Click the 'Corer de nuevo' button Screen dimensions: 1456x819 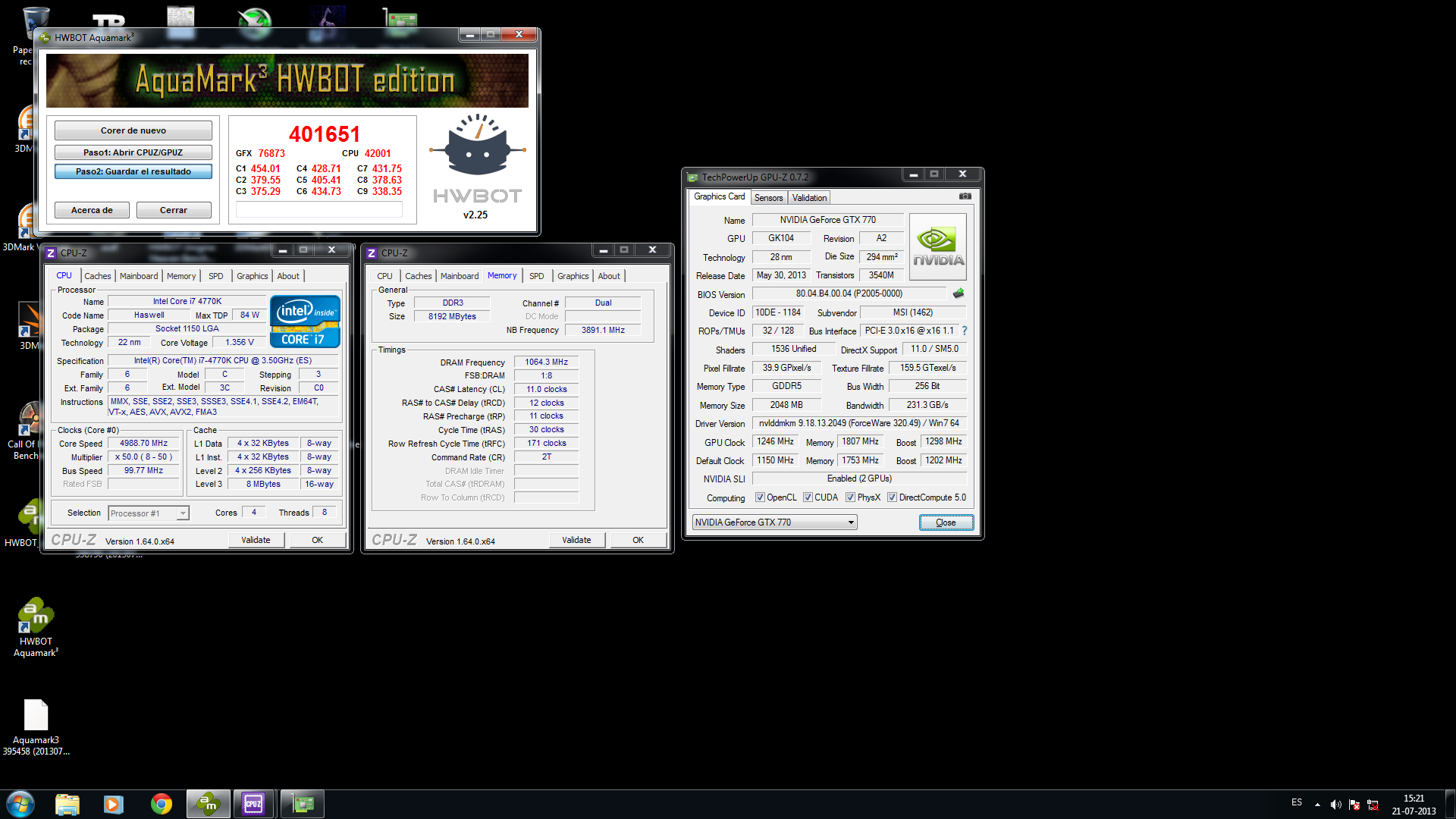click(133, 130)
